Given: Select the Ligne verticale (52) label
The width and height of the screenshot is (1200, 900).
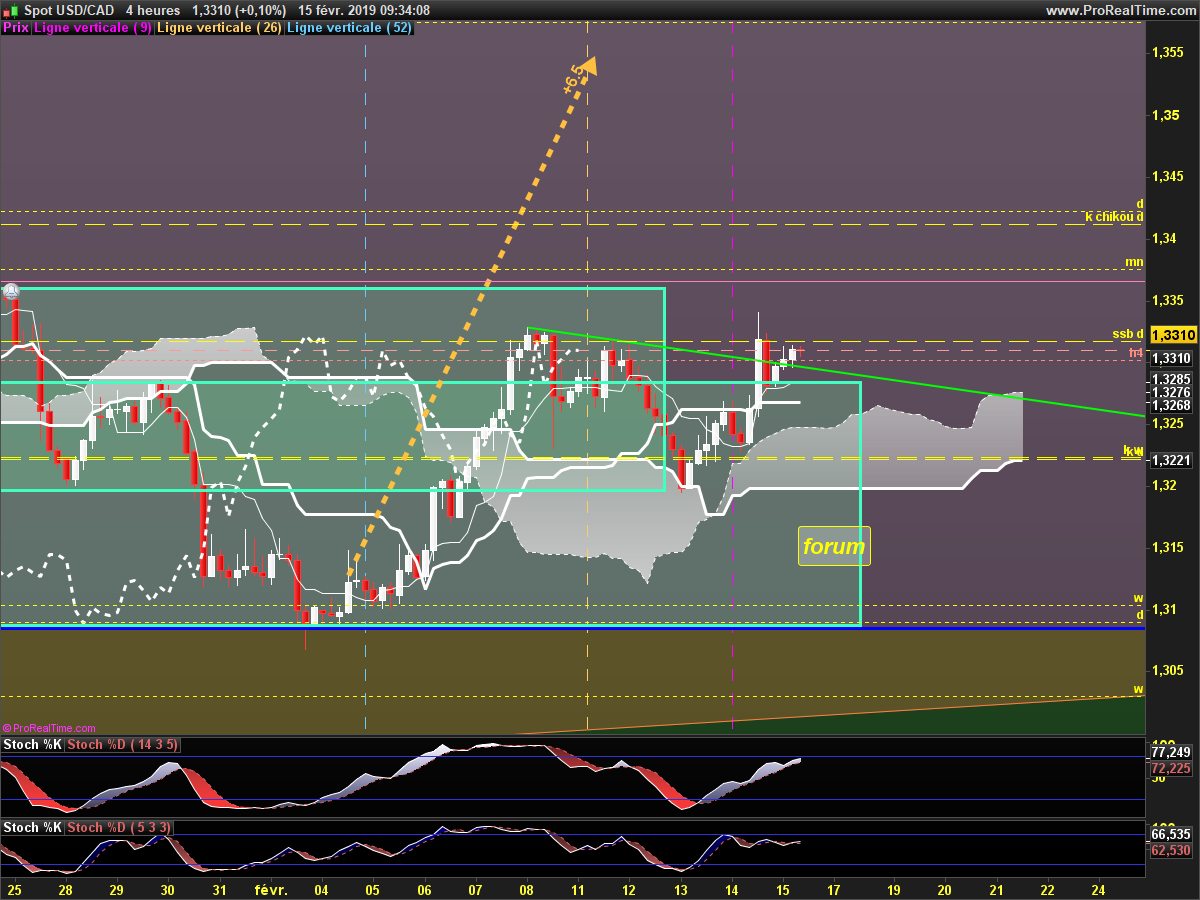Looking at the screenshot, I should click(x=349, y=28).
